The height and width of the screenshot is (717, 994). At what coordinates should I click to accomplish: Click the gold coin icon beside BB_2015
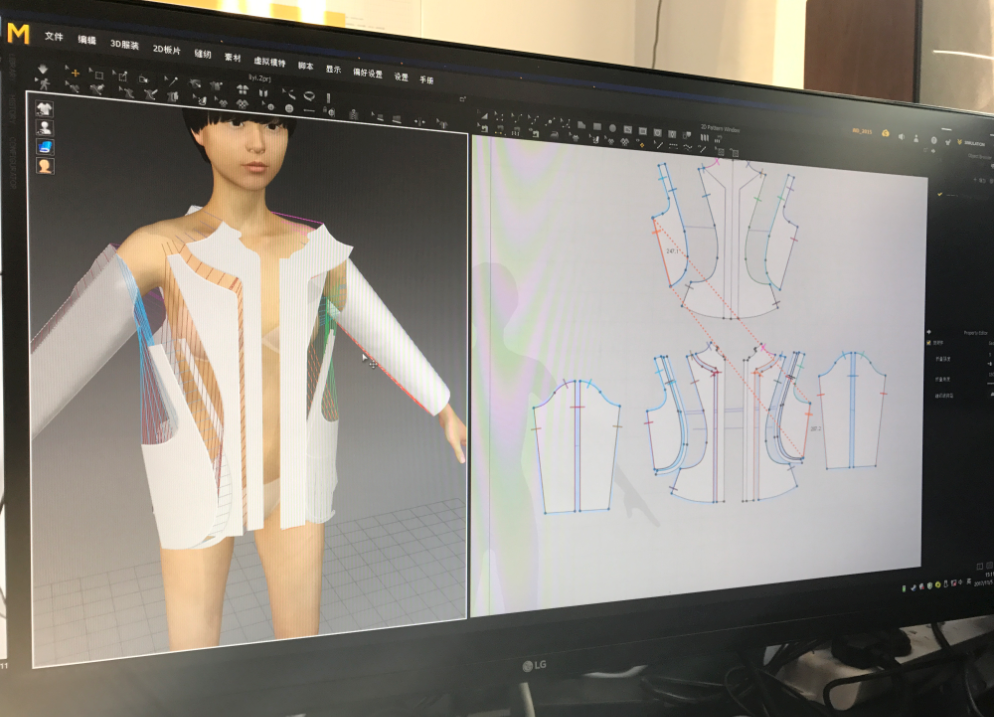(885, 133)
